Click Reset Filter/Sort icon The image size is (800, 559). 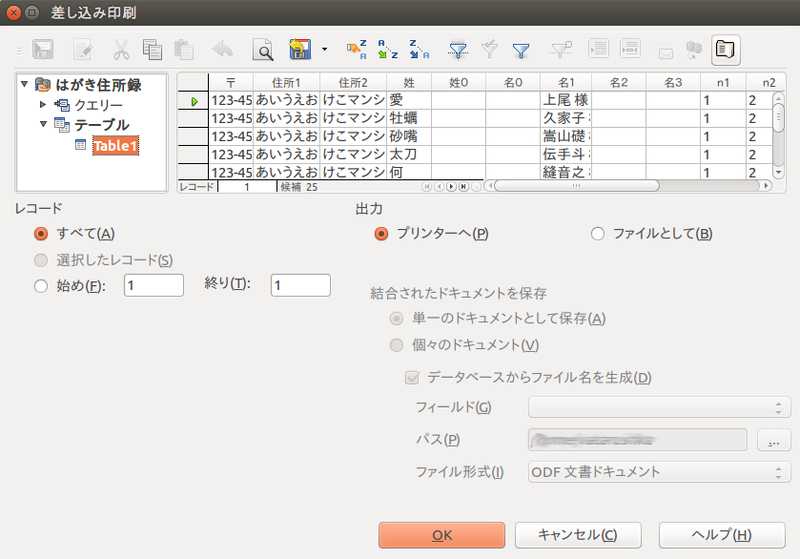coord(561,49)
